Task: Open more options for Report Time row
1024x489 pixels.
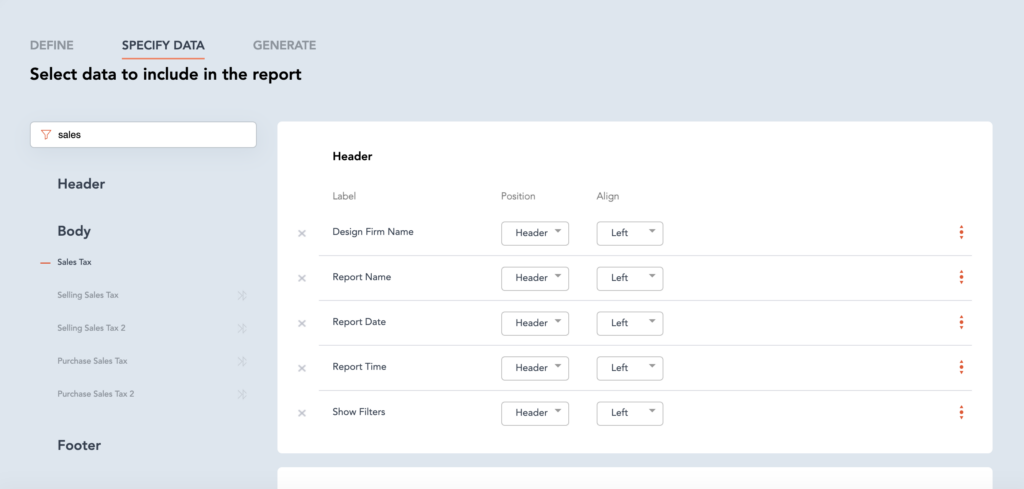Action: 961,367
